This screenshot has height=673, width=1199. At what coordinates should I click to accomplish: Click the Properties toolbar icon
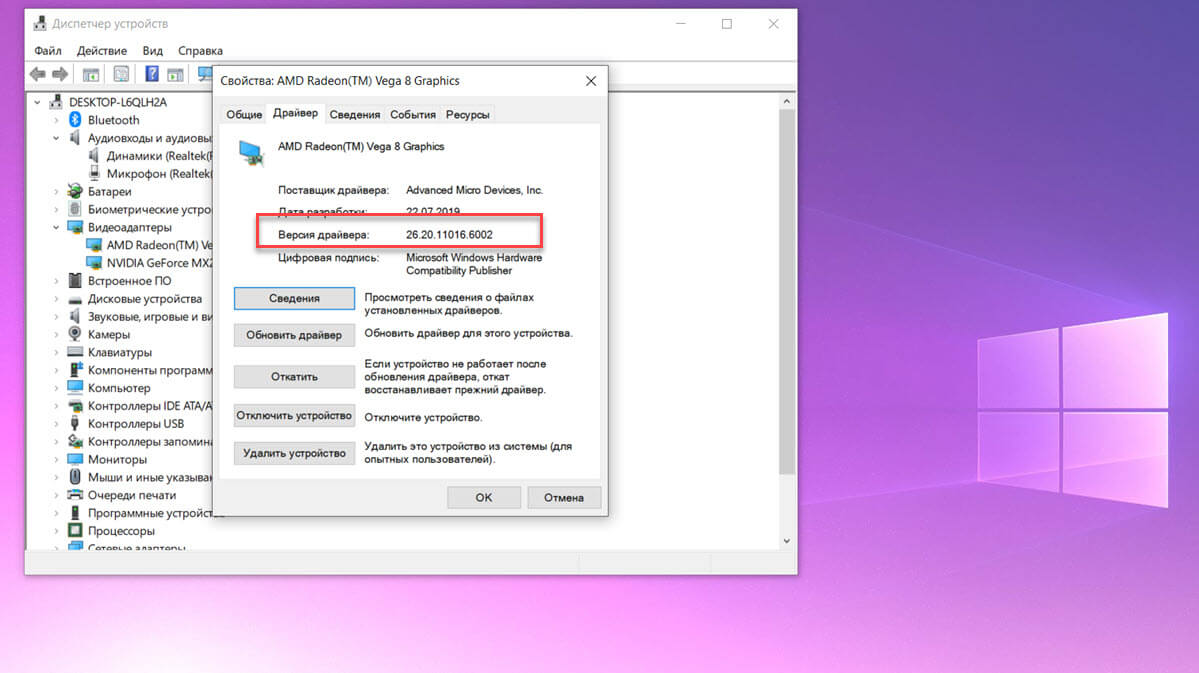pos(121,74)
